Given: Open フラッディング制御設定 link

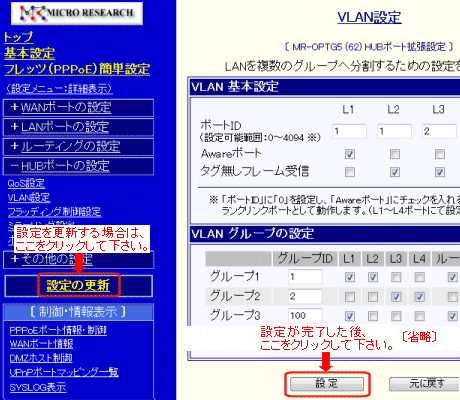Looking at the screenshot, I should (54, 212).
